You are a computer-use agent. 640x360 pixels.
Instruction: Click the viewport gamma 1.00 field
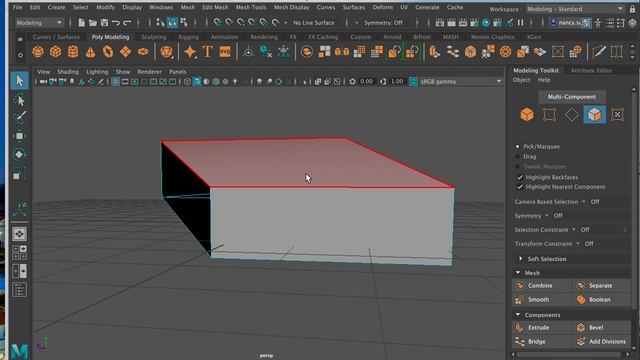[x=397, y=82]
